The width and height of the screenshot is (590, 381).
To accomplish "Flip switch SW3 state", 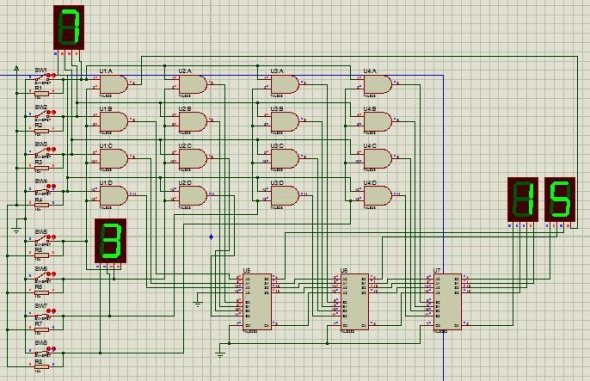I will tap(45, 151).
